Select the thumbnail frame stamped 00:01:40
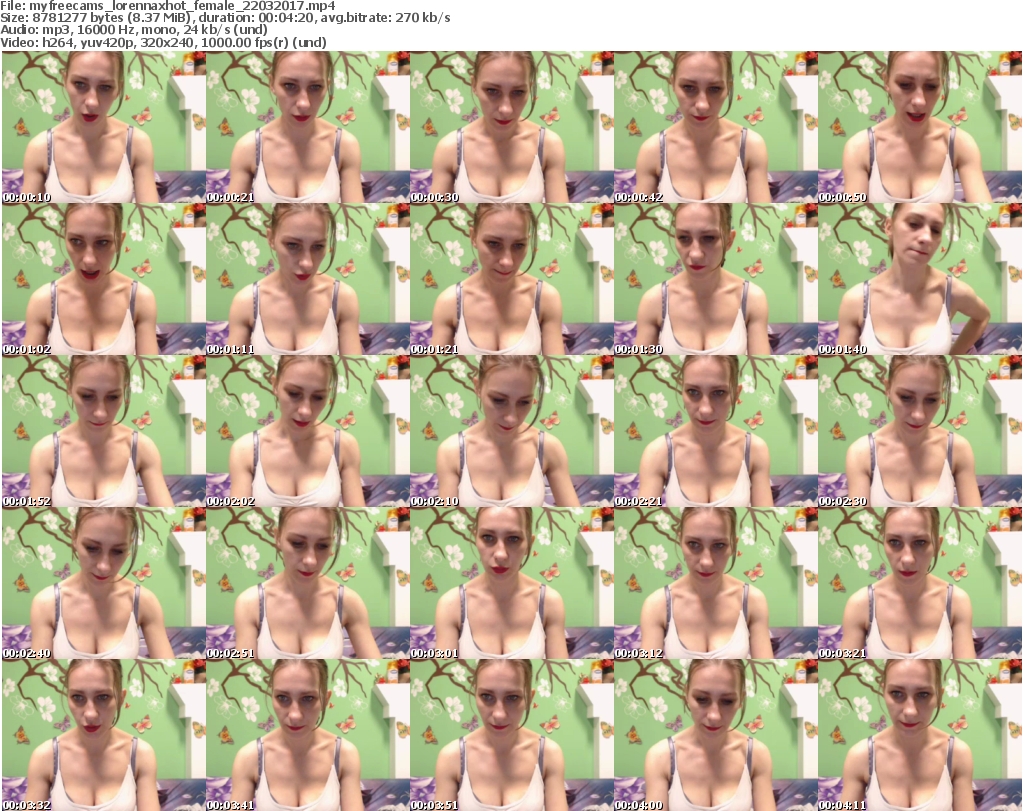Viewport: 1024px width, 811px height. click(920, 279)
